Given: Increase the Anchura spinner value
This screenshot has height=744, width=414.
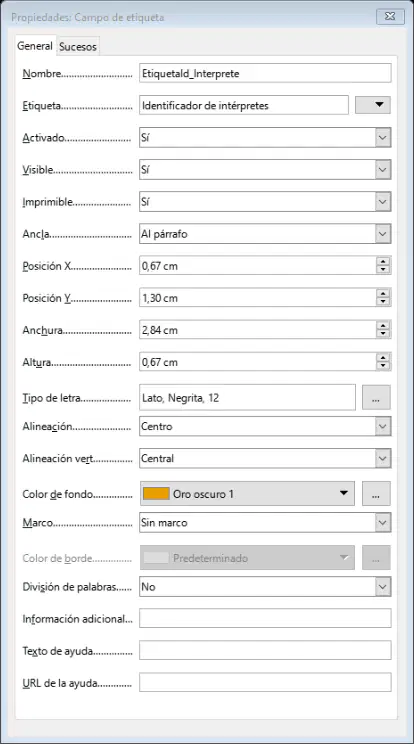Looking at the screenshot, I should 383,326.
